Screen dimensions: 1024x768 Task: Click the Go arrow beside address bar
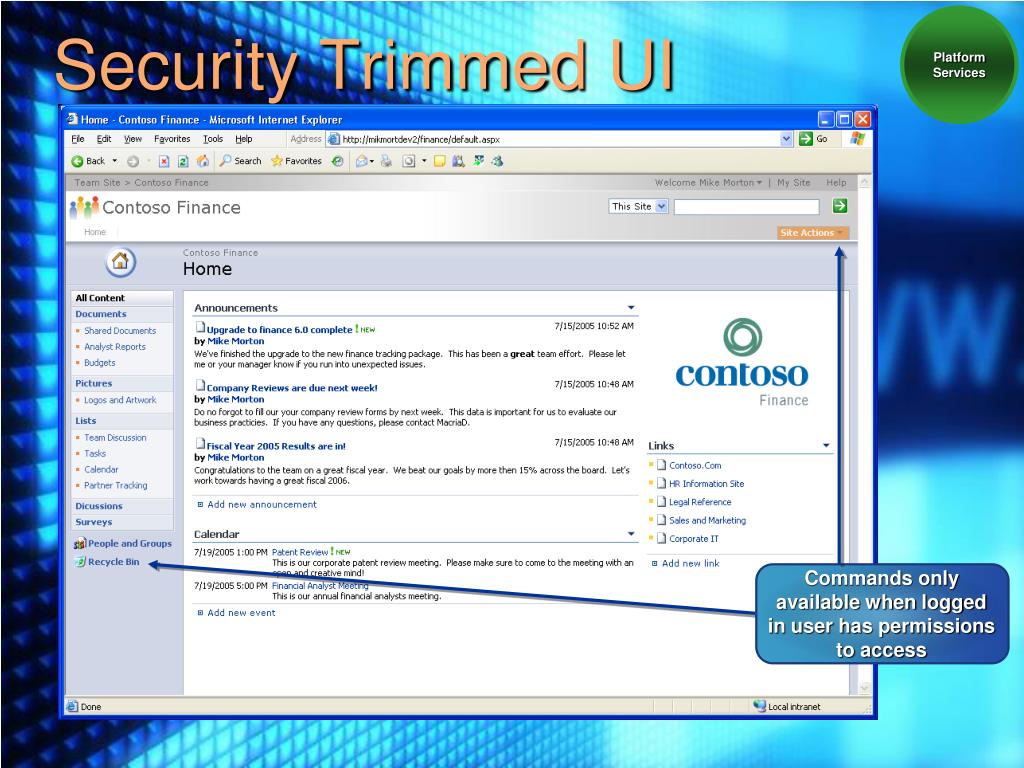tap(806, 138)
